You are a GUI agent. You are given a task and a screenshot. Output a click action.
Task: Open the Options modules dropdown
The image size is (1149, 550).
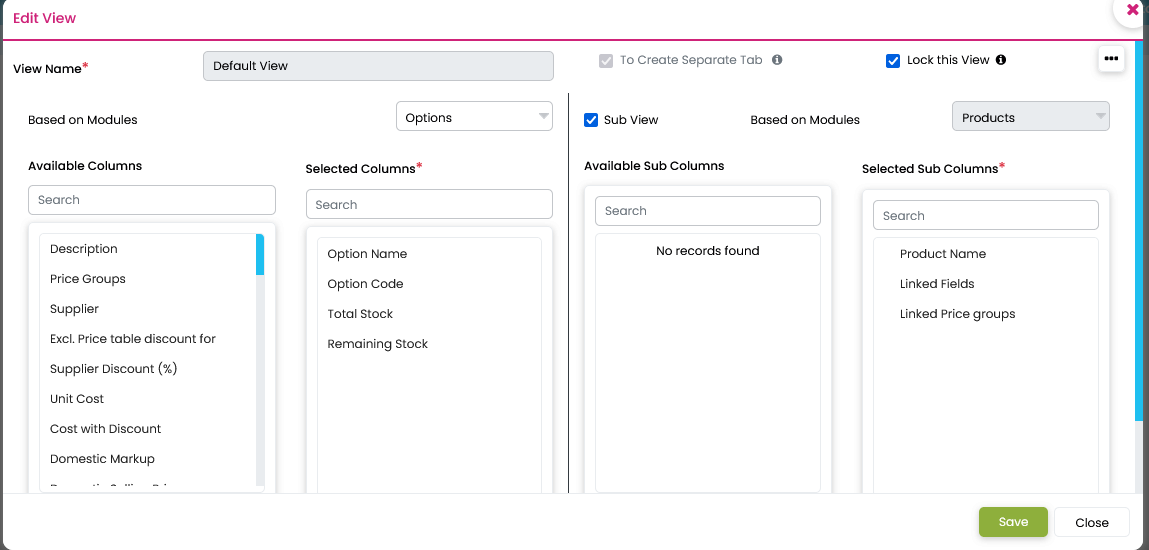pos(474,118)
